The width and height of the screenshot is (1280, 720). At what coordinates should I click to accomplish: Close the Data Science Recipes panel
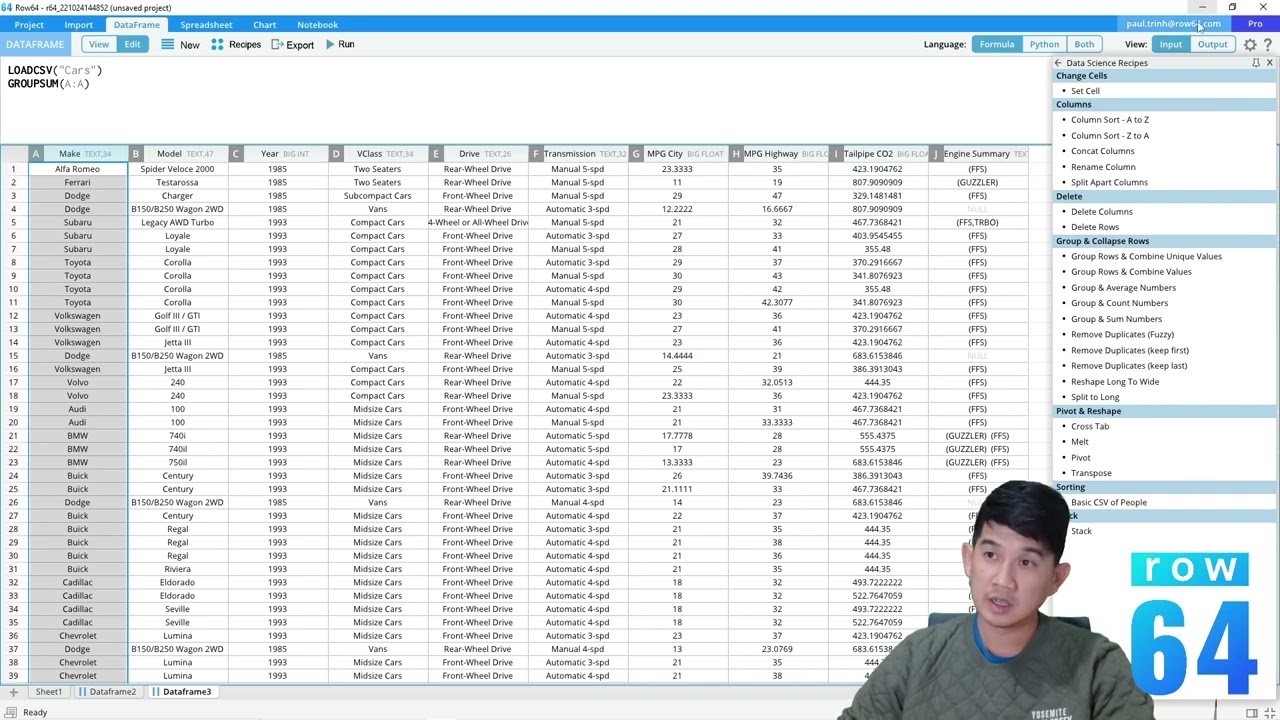coord(1269,63)
